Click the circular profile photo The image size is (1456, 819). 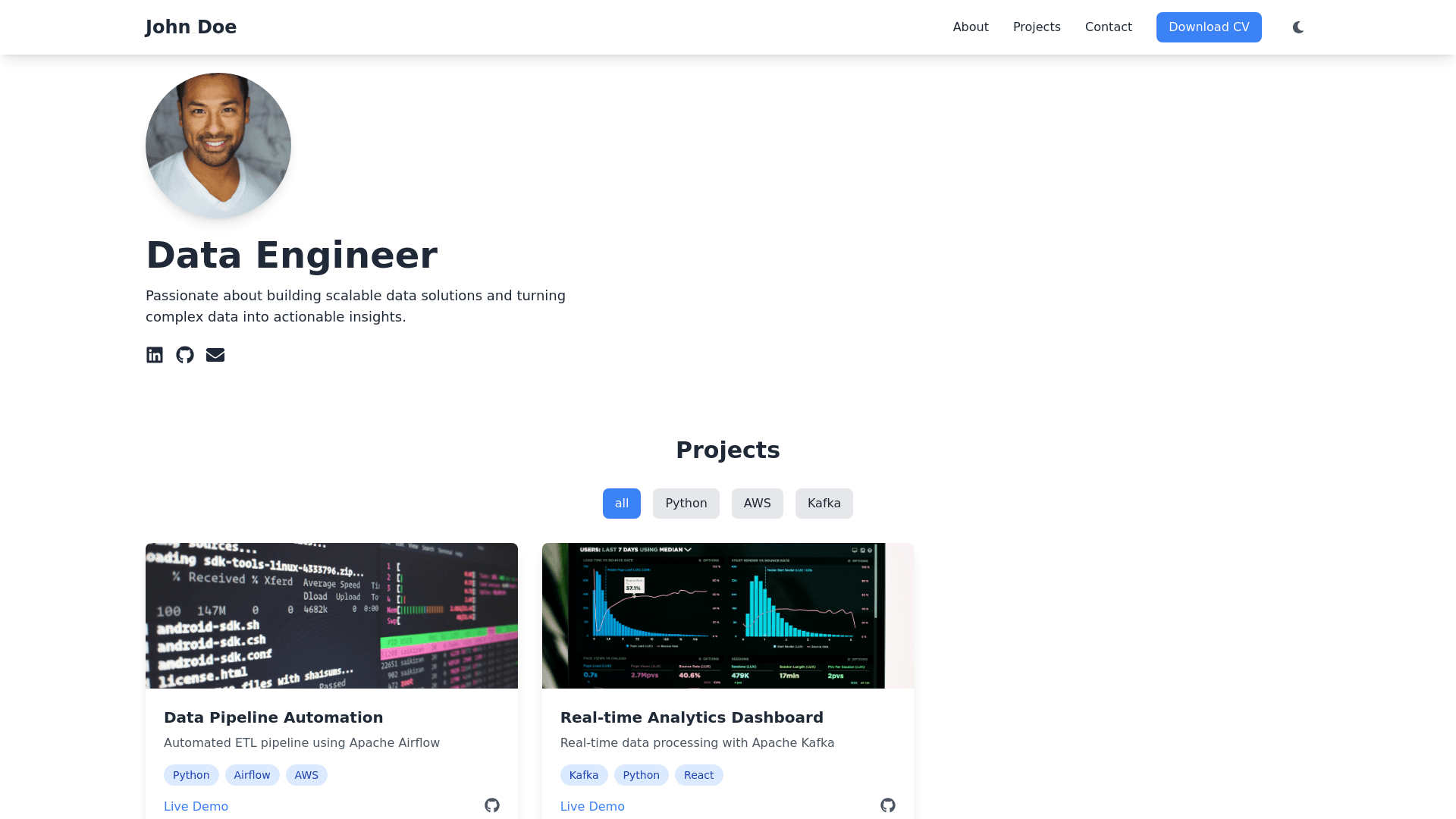(x=218, y=146)
